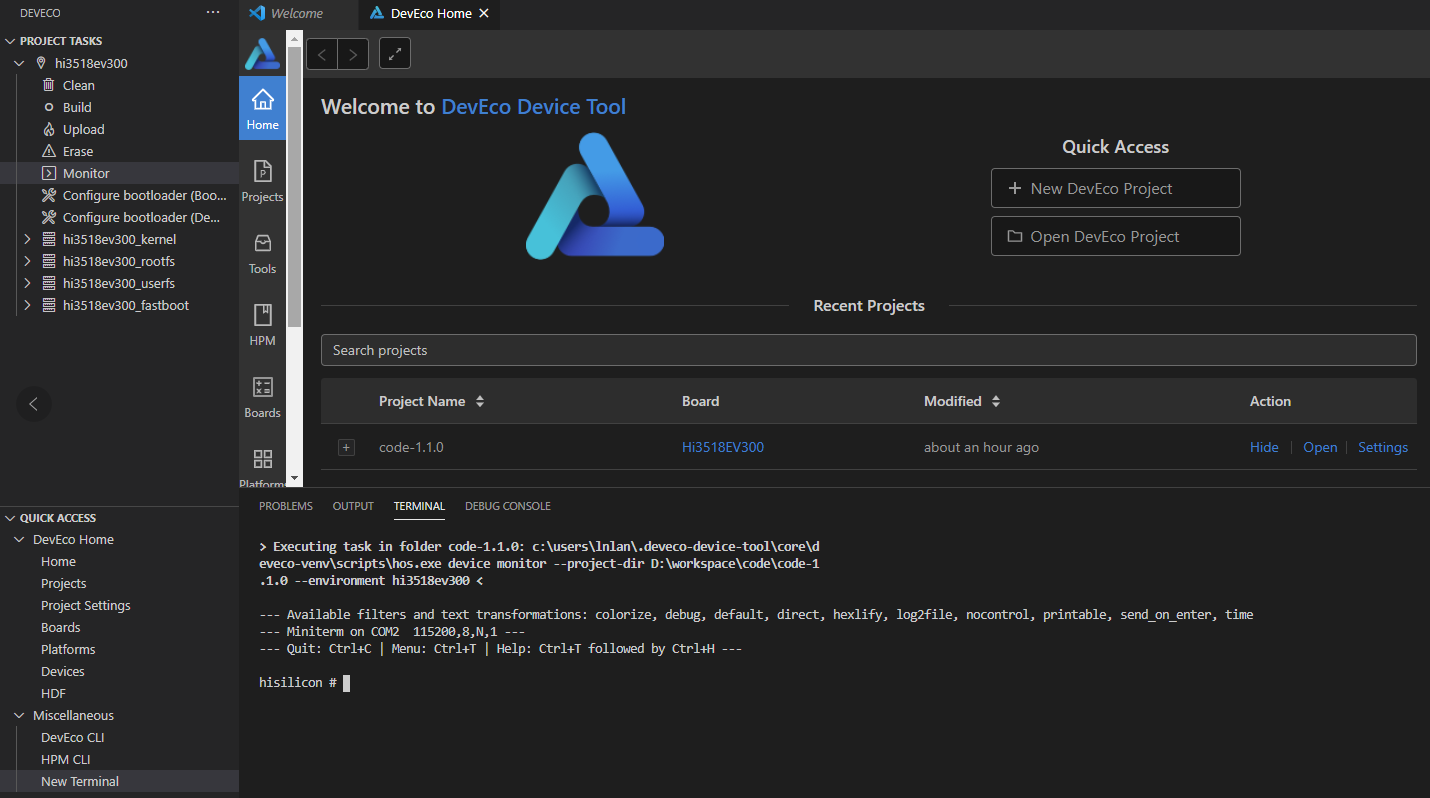Open Devices under Quick Access
This screenshot has width=1430, height=798.
62,671
